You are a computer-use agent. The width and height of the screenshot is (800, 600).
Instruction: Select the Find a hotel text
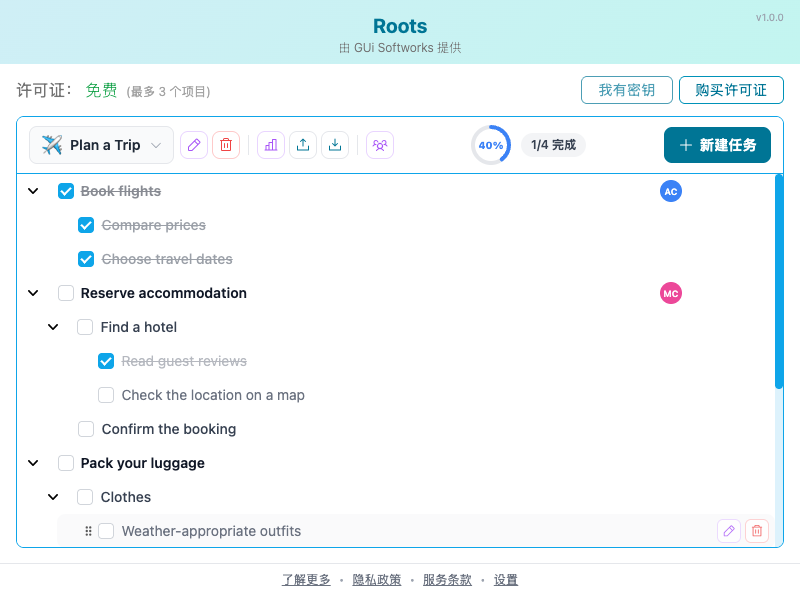(x=139, y=327)
